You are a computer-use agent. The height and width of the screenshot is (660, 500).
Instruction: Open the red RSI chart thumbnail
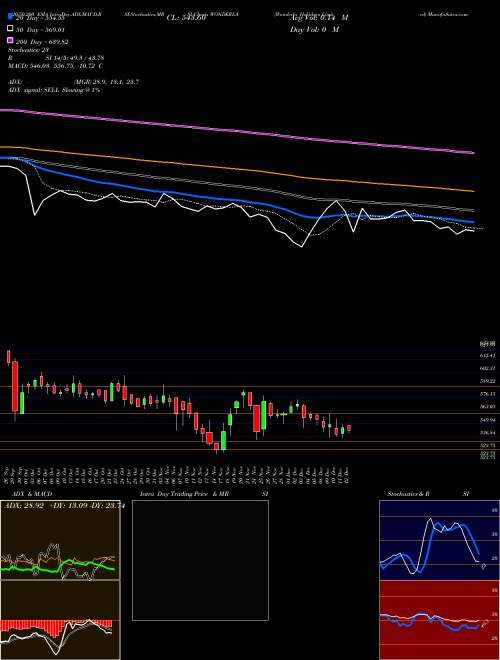[439, 620]
